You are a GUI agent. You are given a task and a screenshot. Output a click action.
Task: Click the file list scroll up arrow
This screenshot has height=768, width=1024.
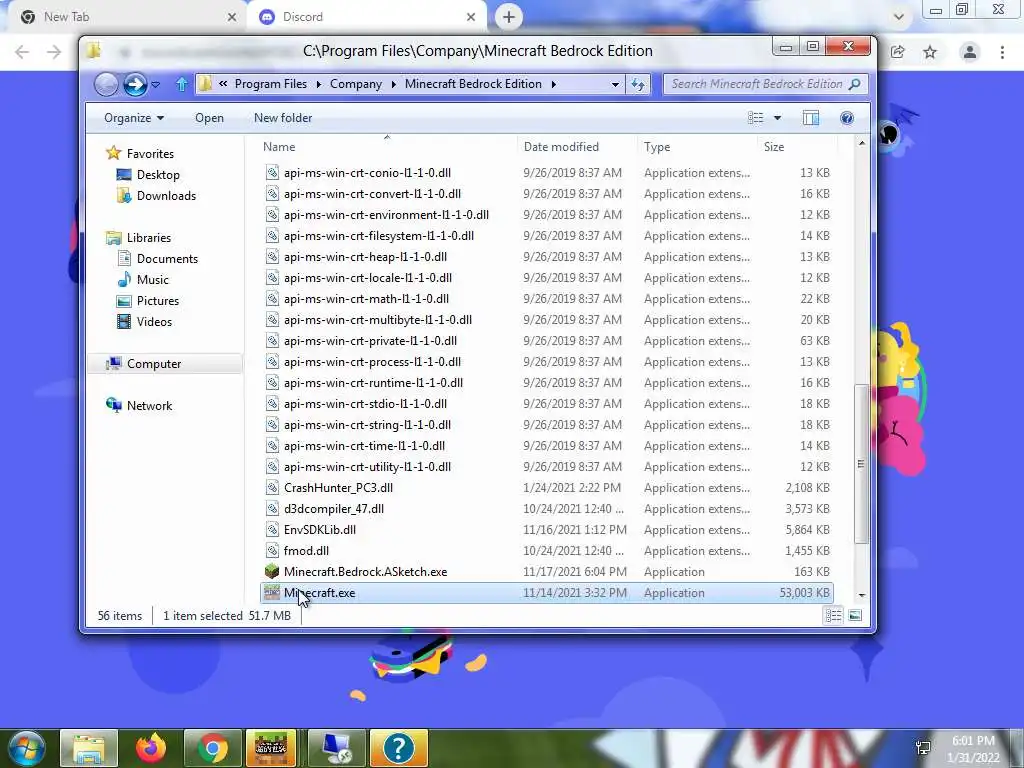coord(861,143)
